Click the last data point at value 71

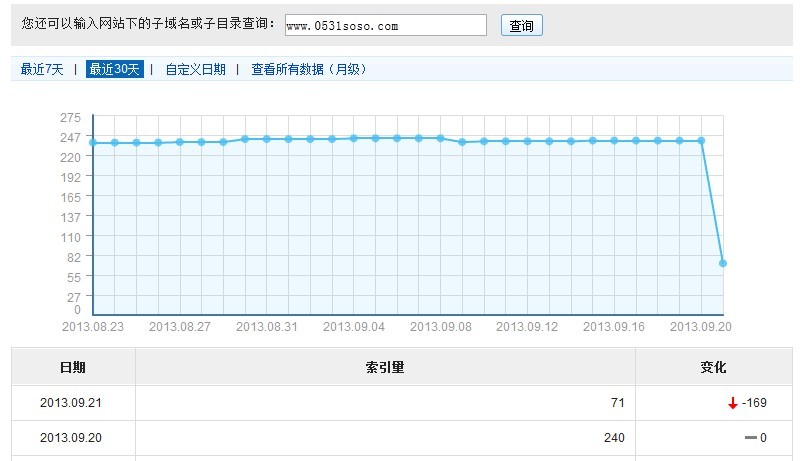tap(723, 263)
